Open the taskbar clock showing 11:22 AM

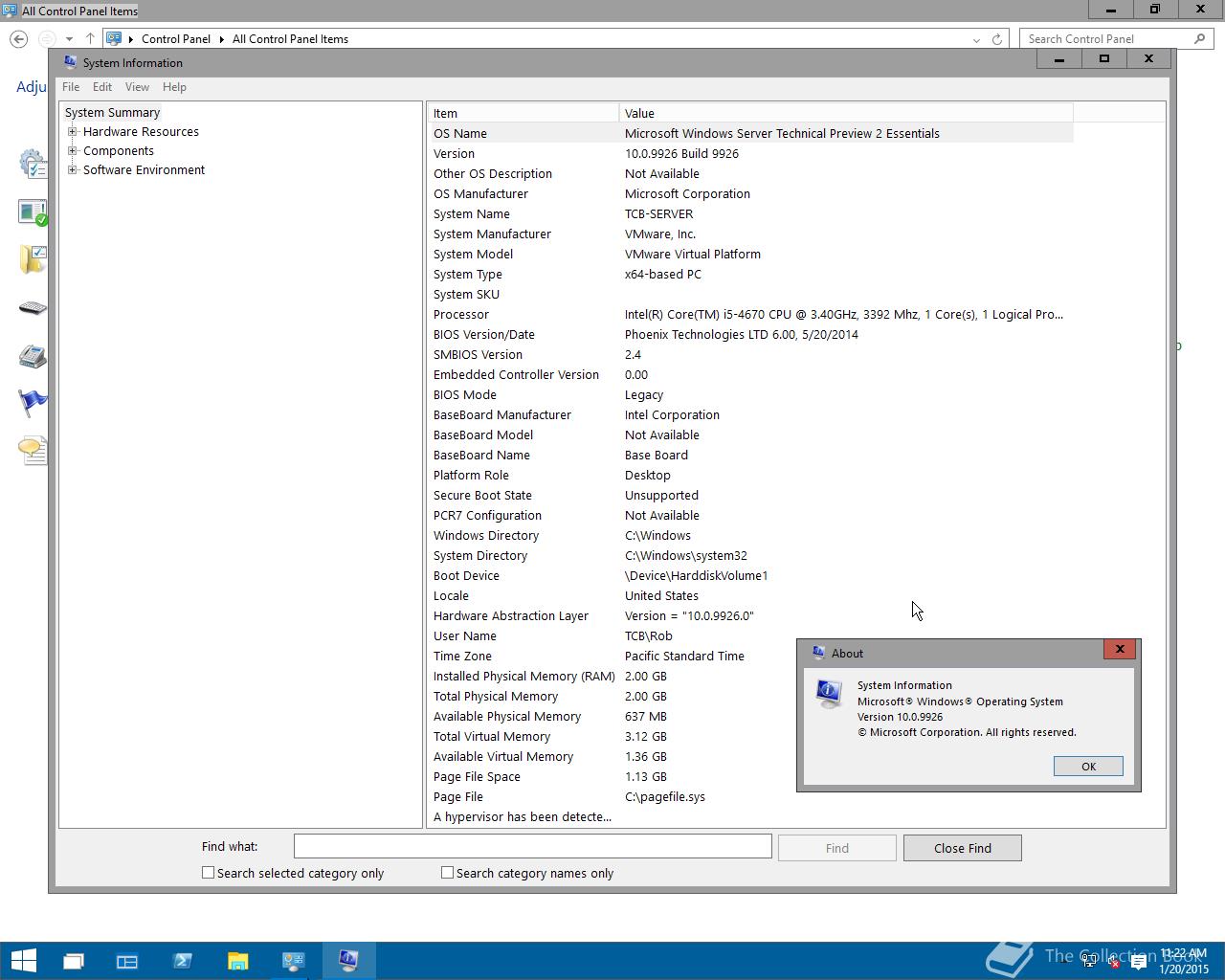pyautogui.click(x=1184, y=961)
